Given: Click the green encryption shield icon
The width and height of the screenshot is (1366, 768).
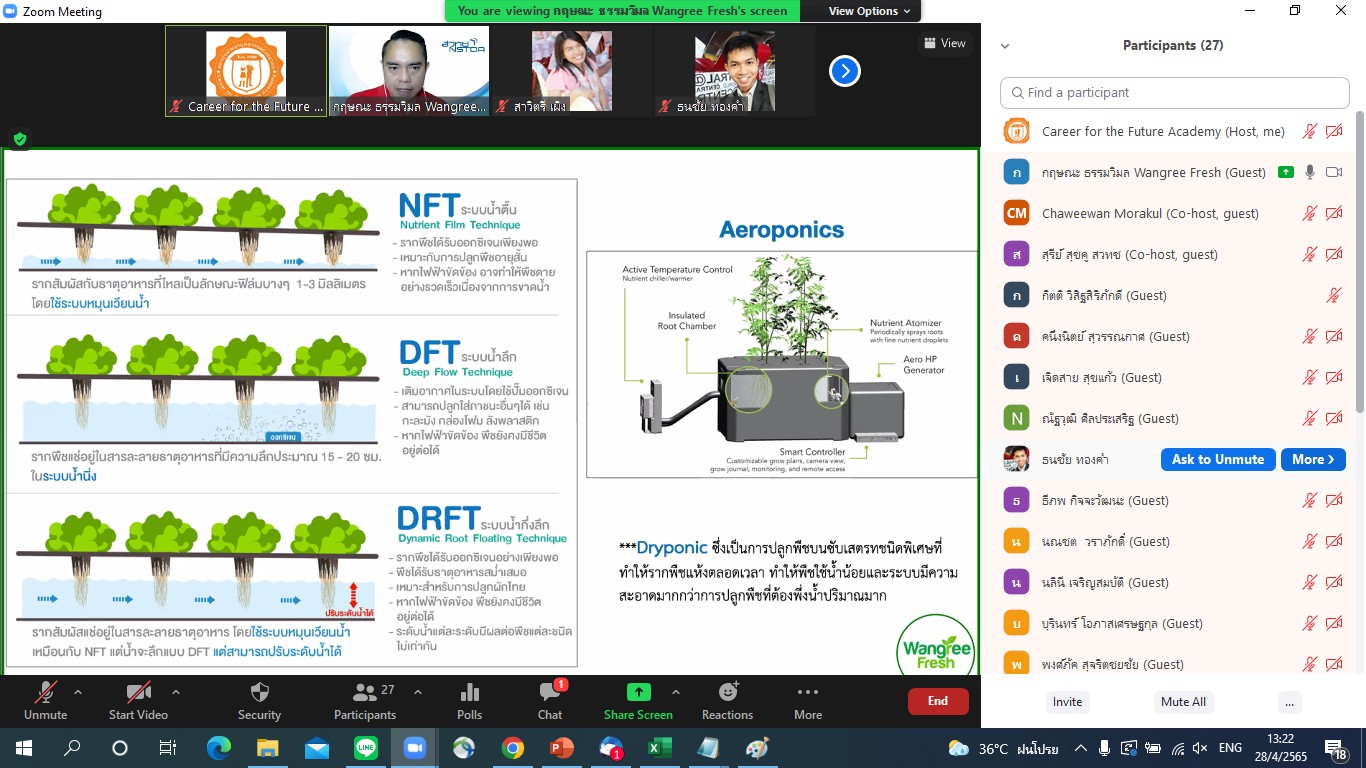Looking at the screenshot, I should (x=20, y=139).
